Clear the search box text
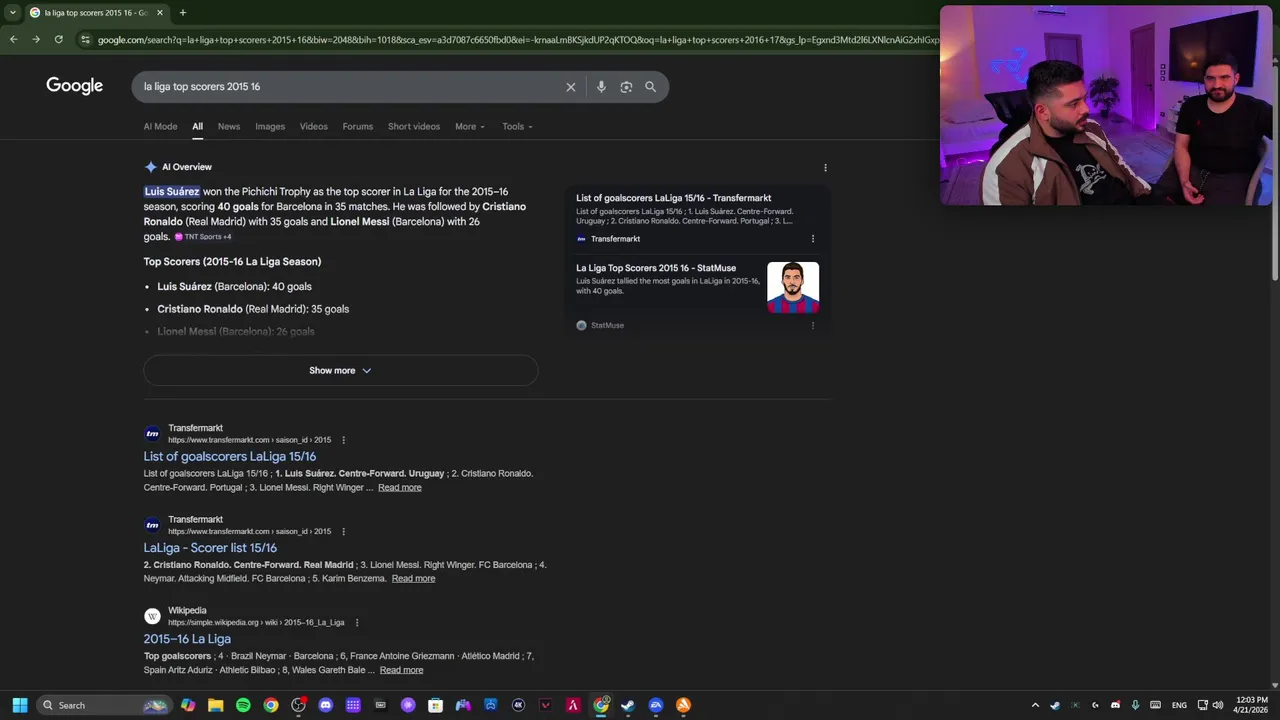The image size is (1280, 720). 571,87
